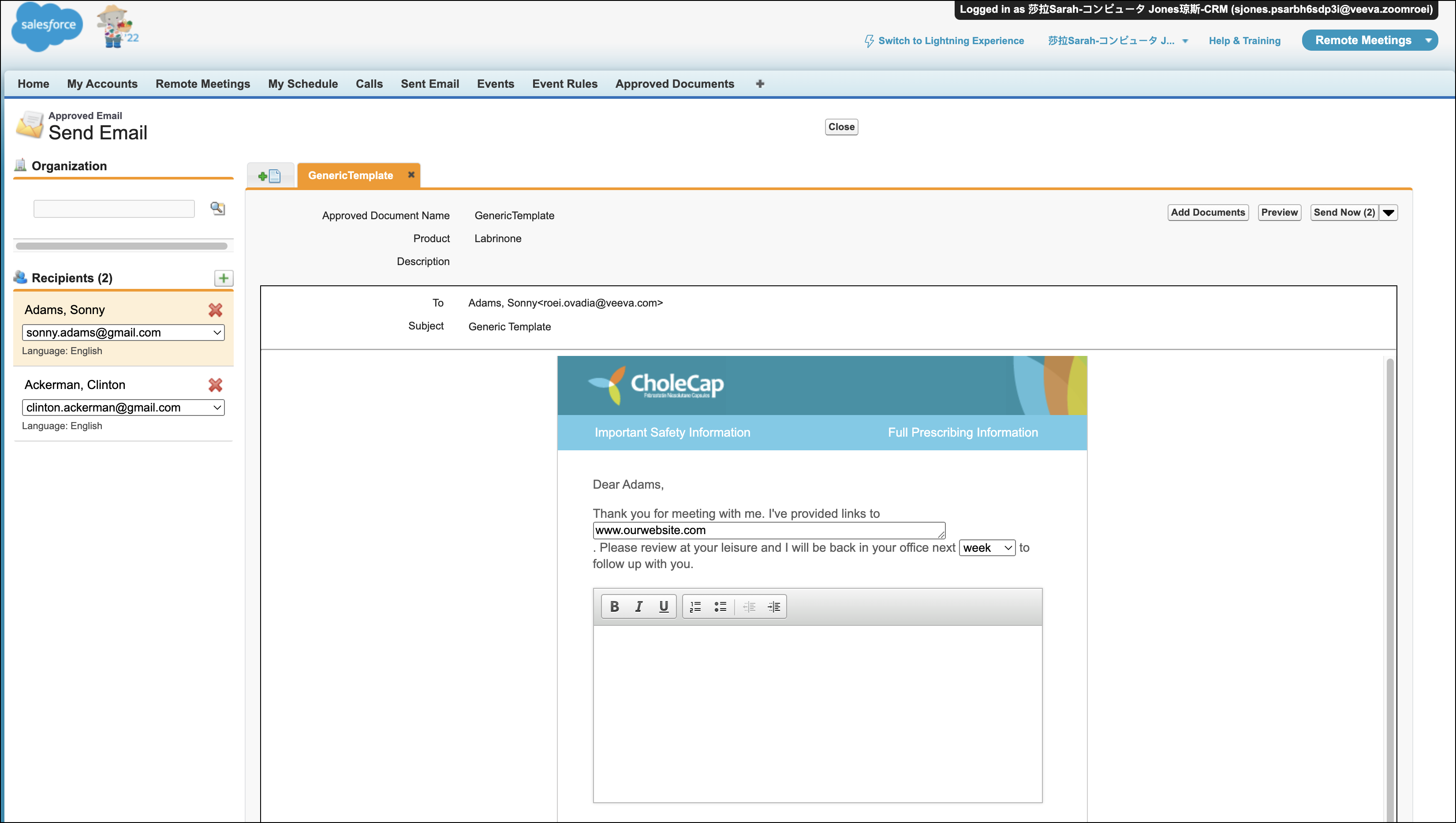Toggle underline formatting in the editor
The height and width of the screenshot is (823, 1456).
pyautogui.click(x=664, y=606)
